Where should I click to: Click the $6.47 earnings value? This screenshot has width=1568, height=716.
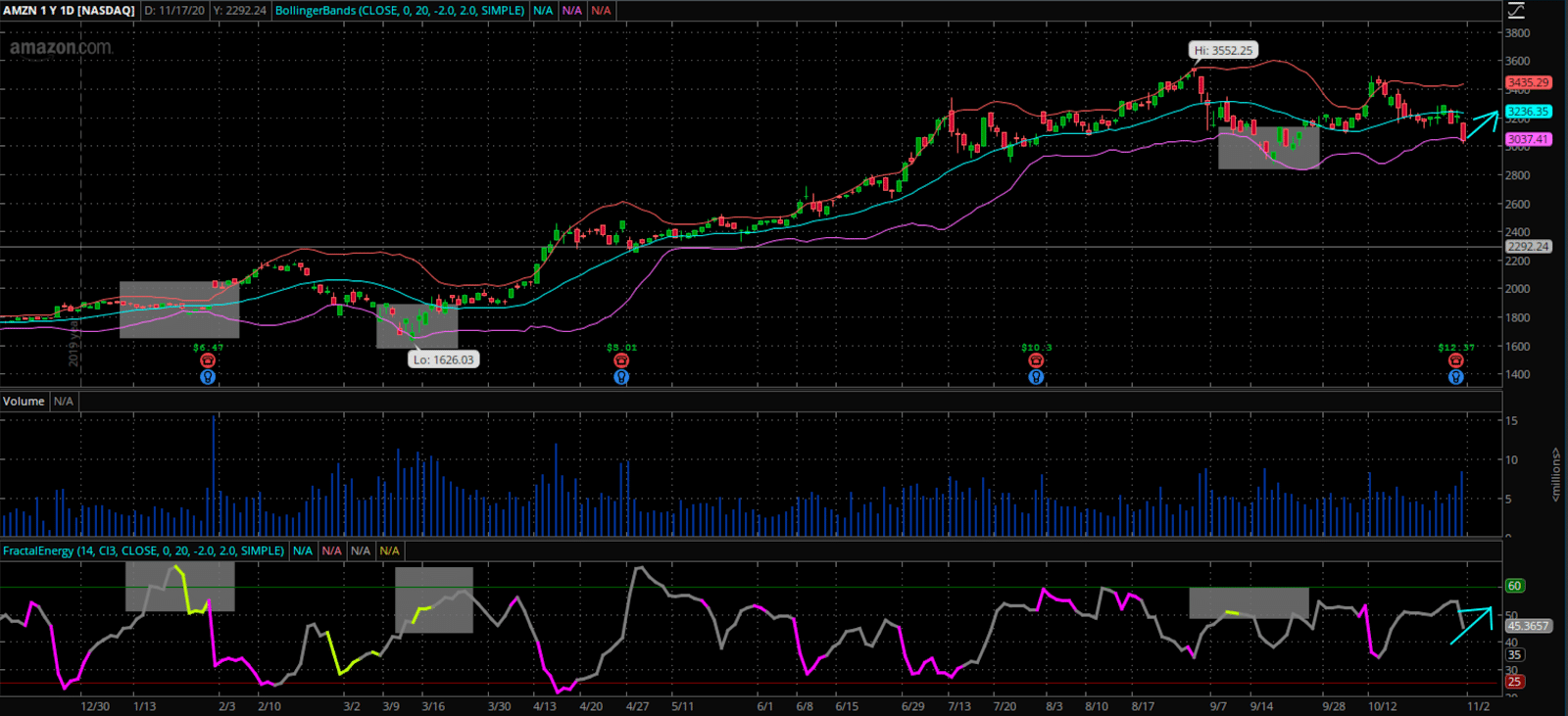(x=208, y=348)
